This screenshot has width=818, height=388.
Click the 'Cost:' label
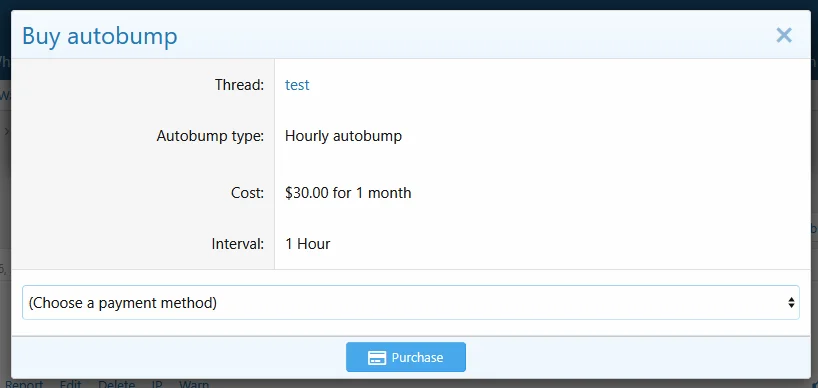click(x=247, y=193)
